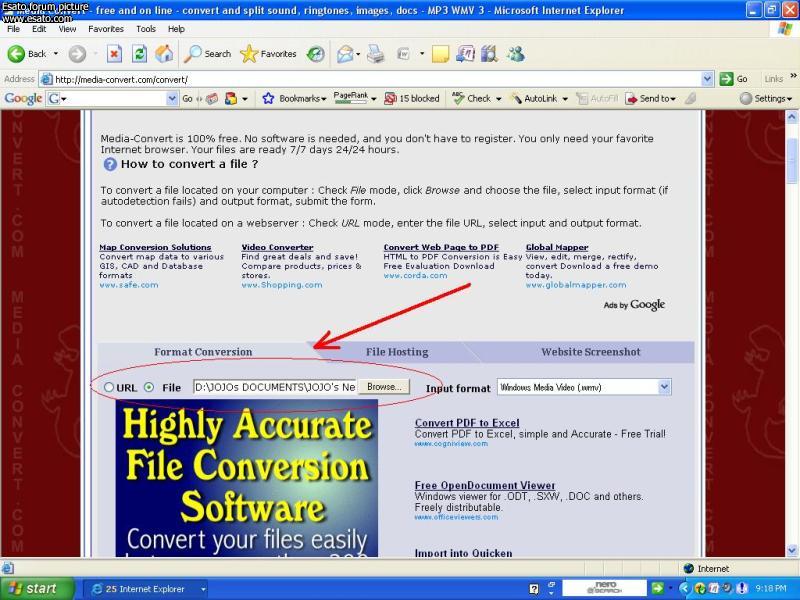Open the 25 Internet Explorer taskbar group
Image resolution: width=800 pixels, height=600 pixels.
[144, 589]
